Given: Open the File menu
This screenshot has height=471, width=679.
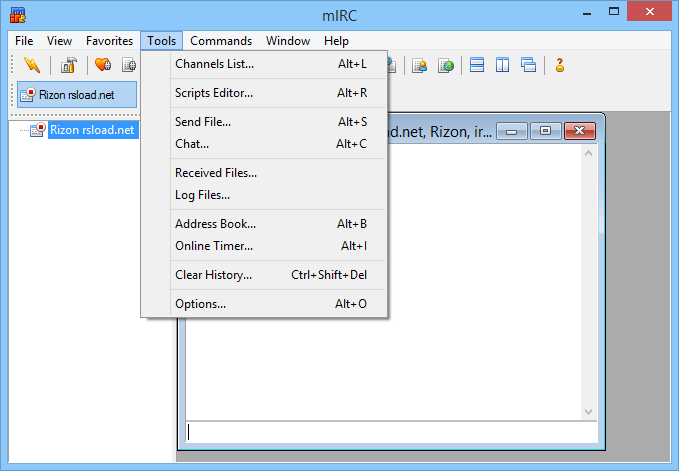Looking at the screenshot, I should click(24, 41).
